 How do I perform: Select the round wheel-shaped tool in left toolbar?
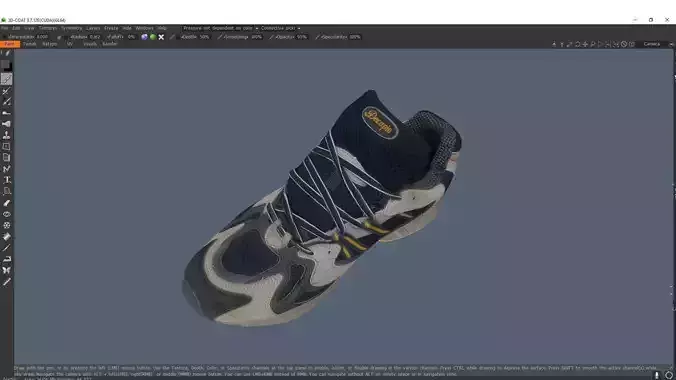coord(6,225)
